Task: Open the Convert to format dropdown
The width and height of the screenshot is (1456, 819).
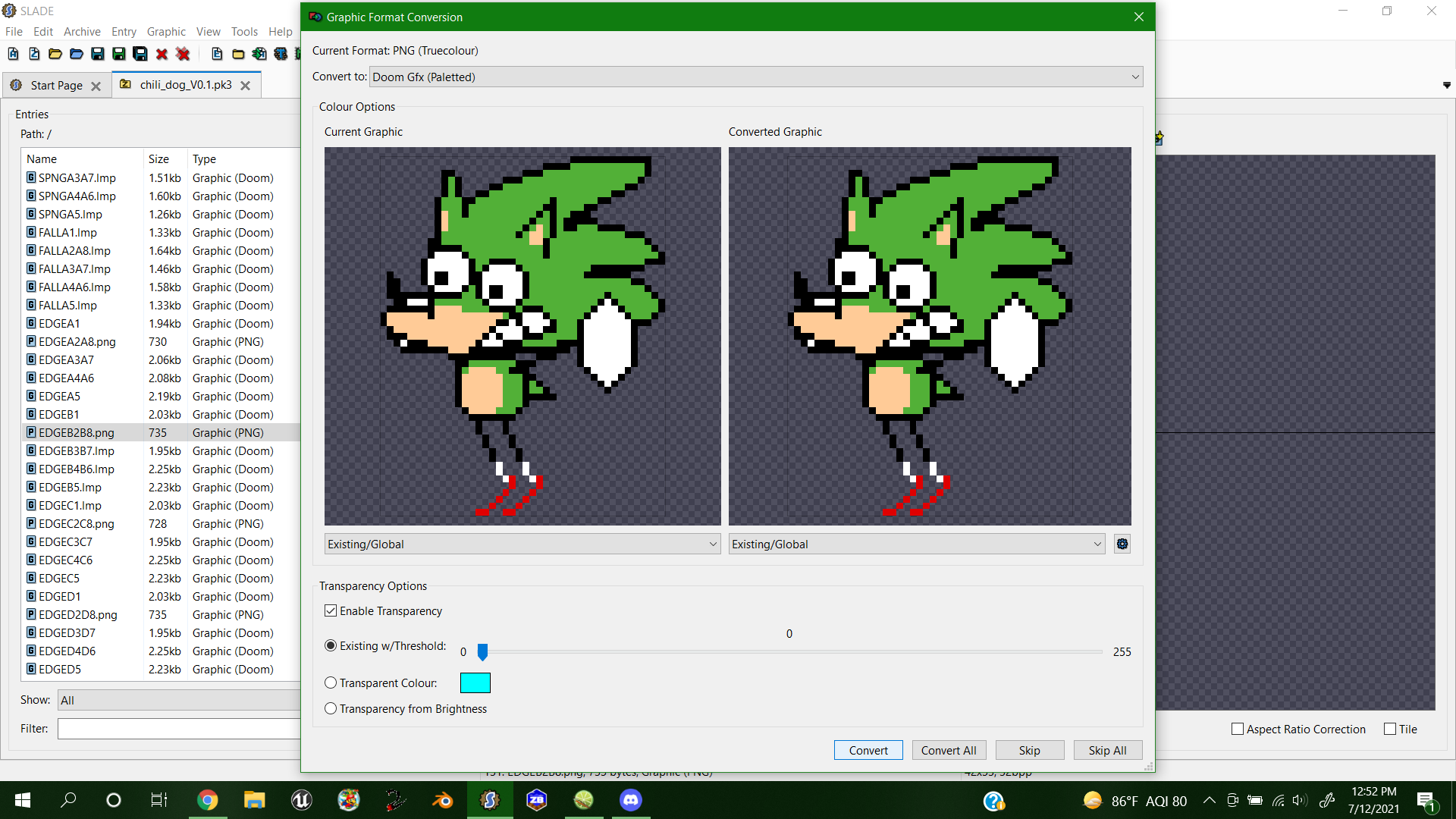Action: pyautogui.click(x=756, y=77)
